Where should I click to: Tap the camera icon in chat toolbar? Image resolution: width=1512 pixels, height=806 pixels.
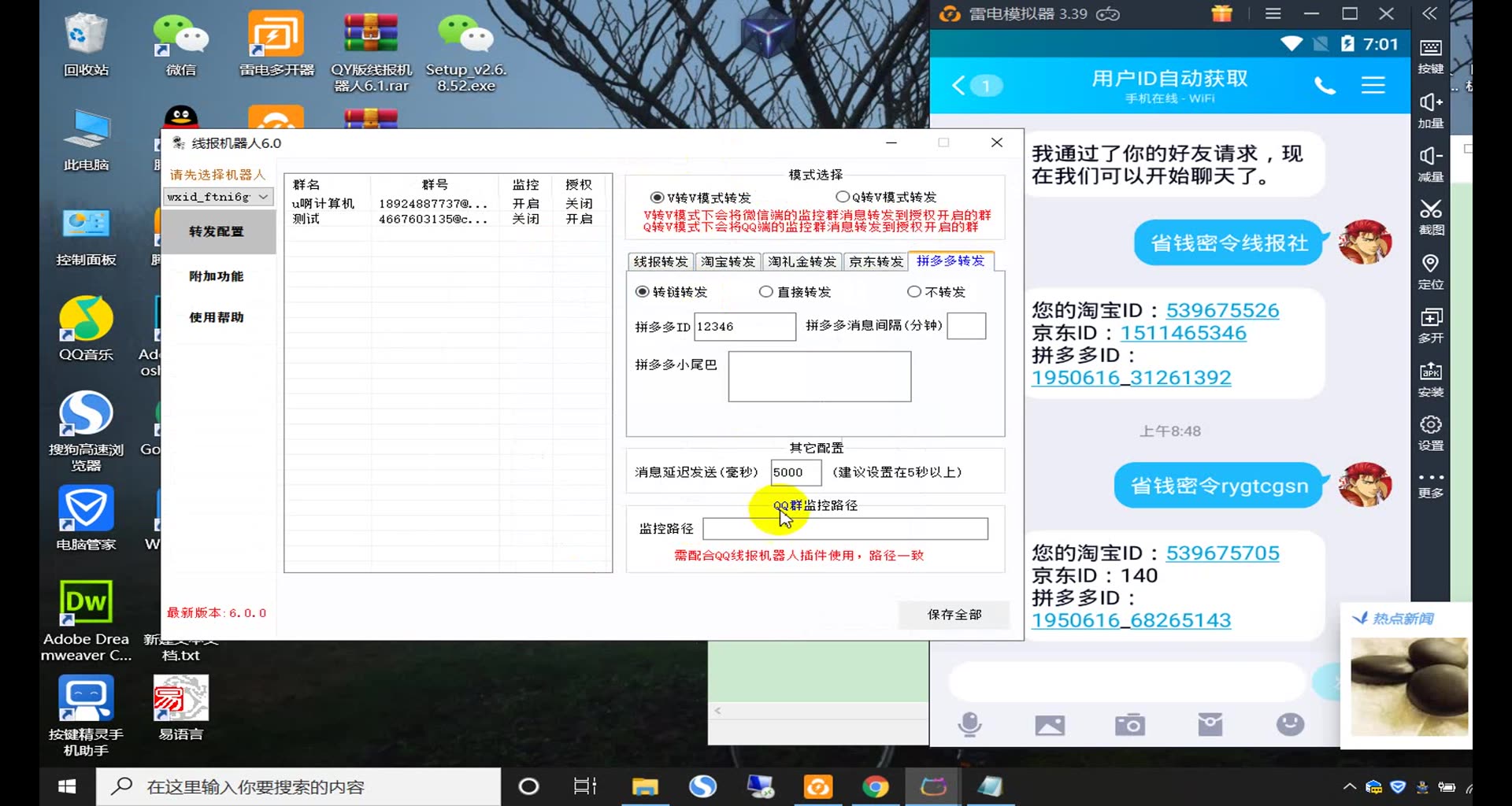tap(1130, 724)
